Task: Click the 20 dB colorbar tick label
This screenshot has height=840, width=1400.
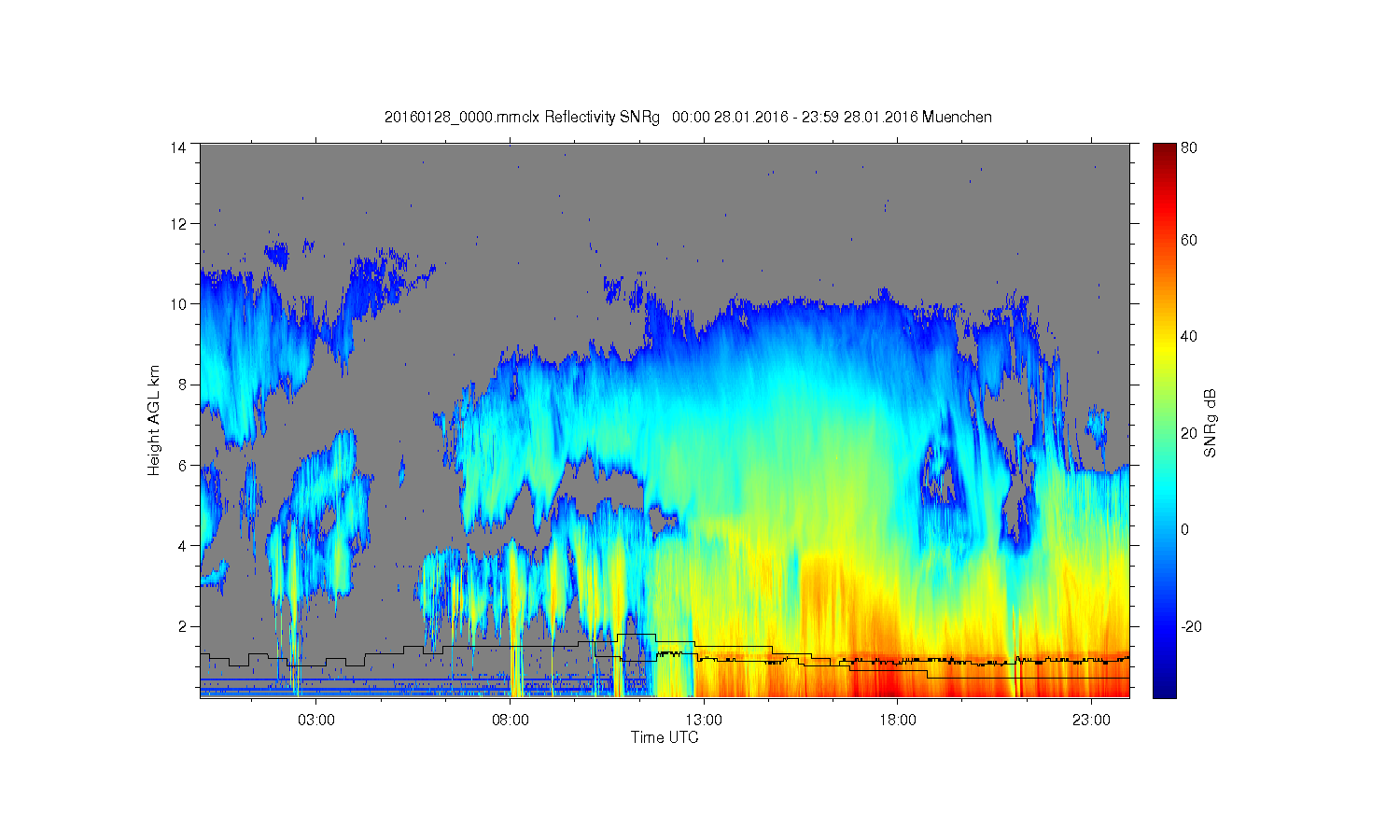Action: click(1189, 433)
